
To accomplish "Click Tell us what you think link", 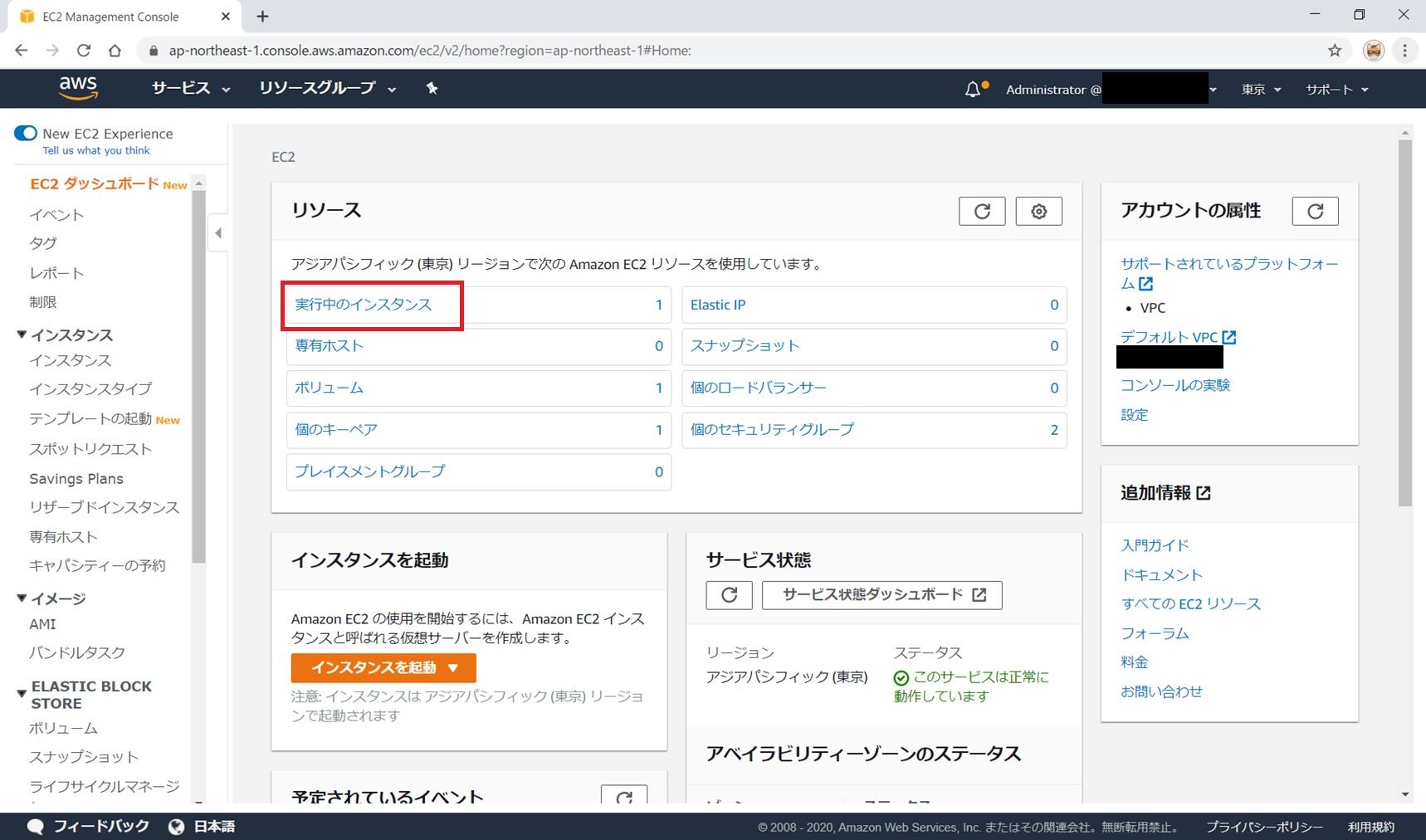I will click(96, 150).
